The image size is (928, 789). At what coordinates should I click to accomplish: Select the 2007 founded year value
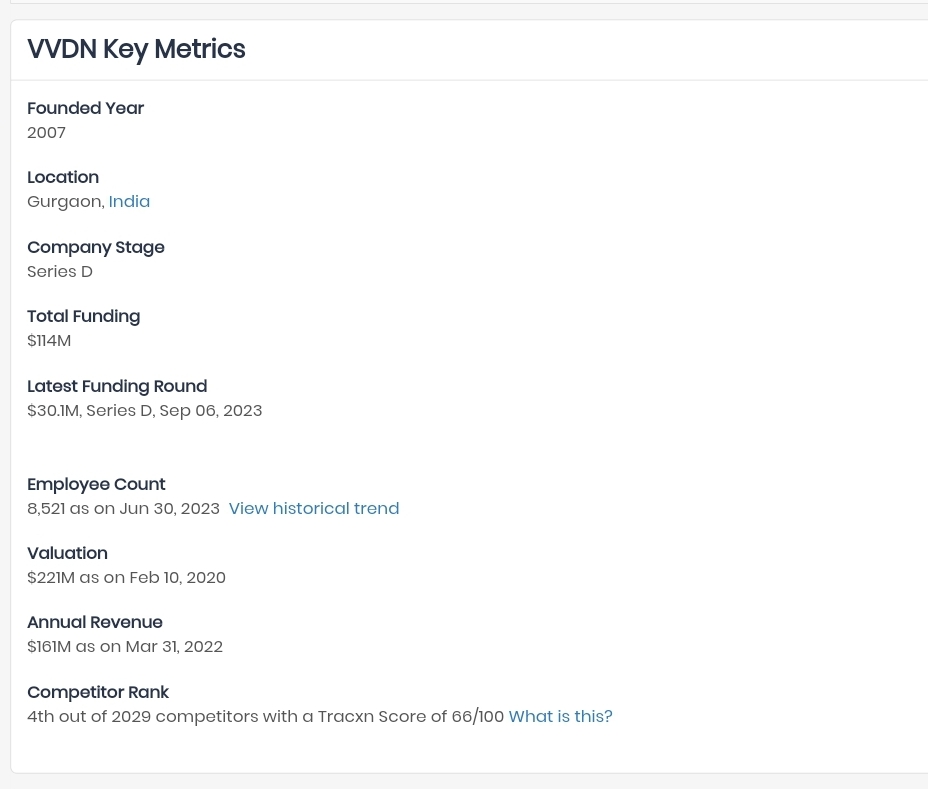click(x=46, y=133)
